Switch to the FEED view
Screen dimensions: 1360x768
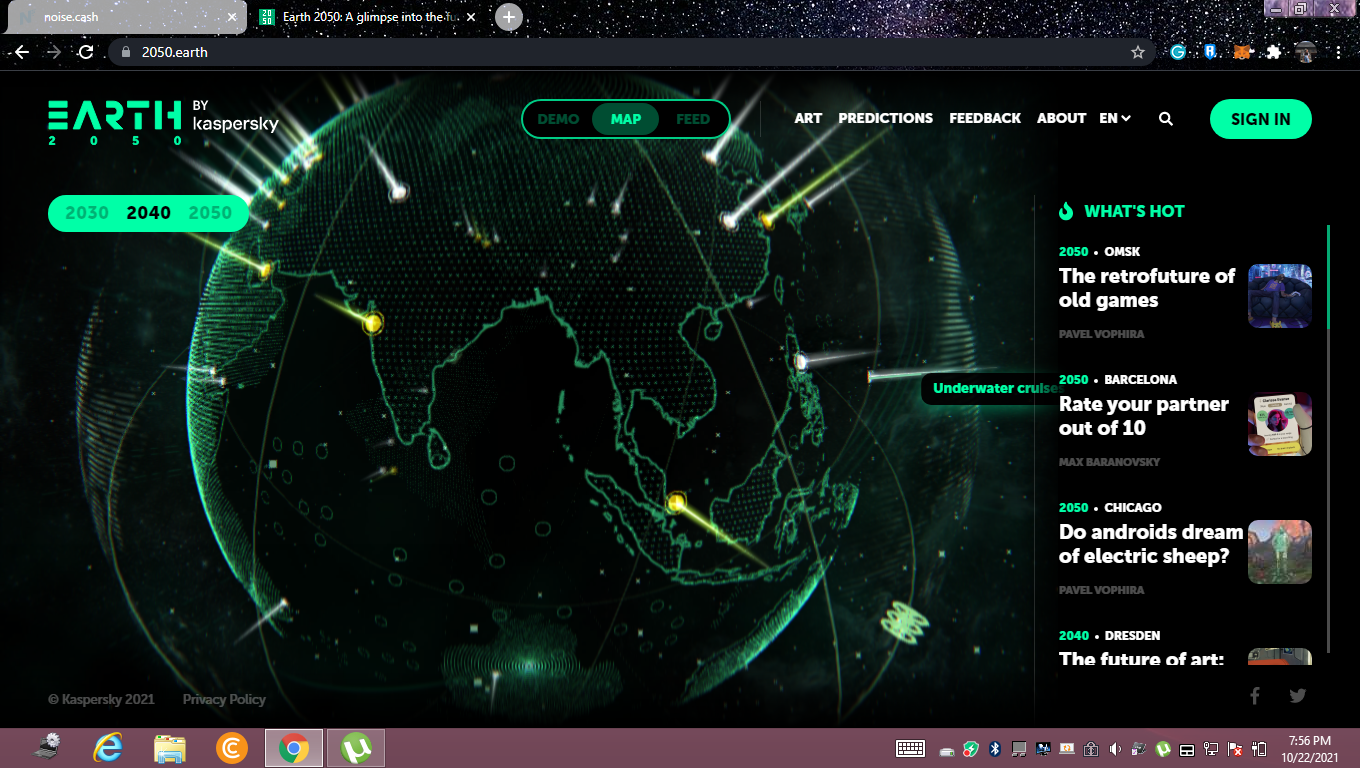693,119
